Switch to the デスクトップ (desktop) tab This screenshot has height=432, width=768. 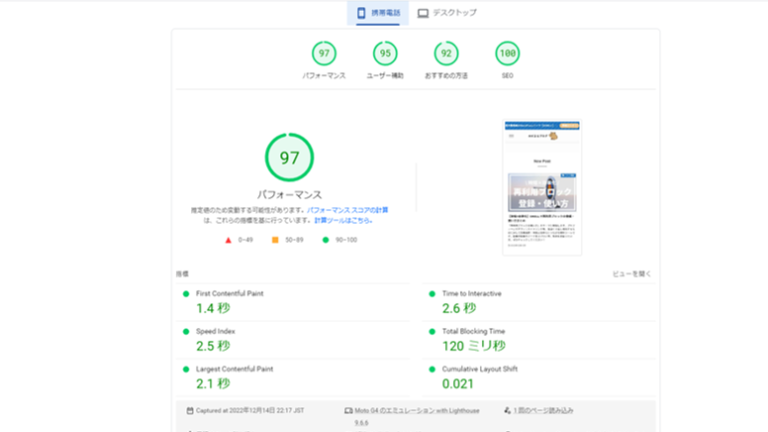pos(447,13)
